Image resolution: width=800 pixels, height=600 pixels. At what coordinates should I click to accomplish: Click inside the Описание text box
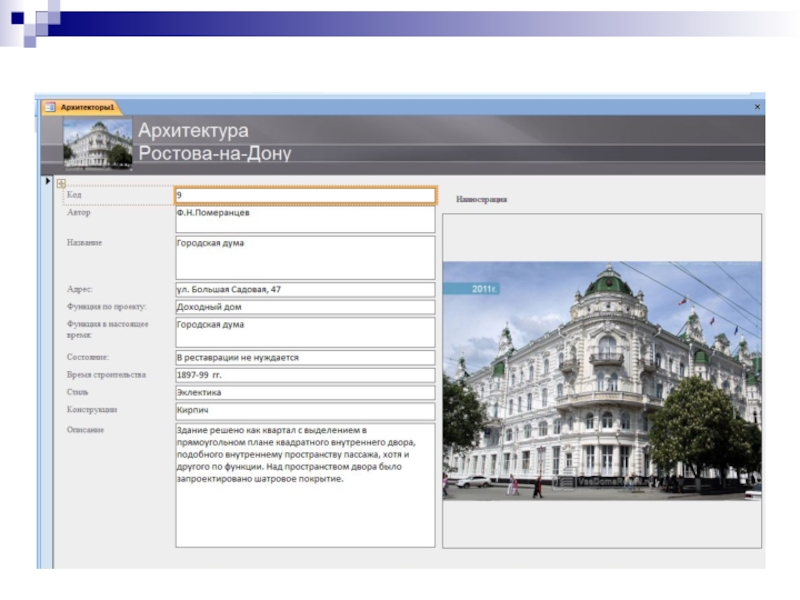tap(305, 485)
